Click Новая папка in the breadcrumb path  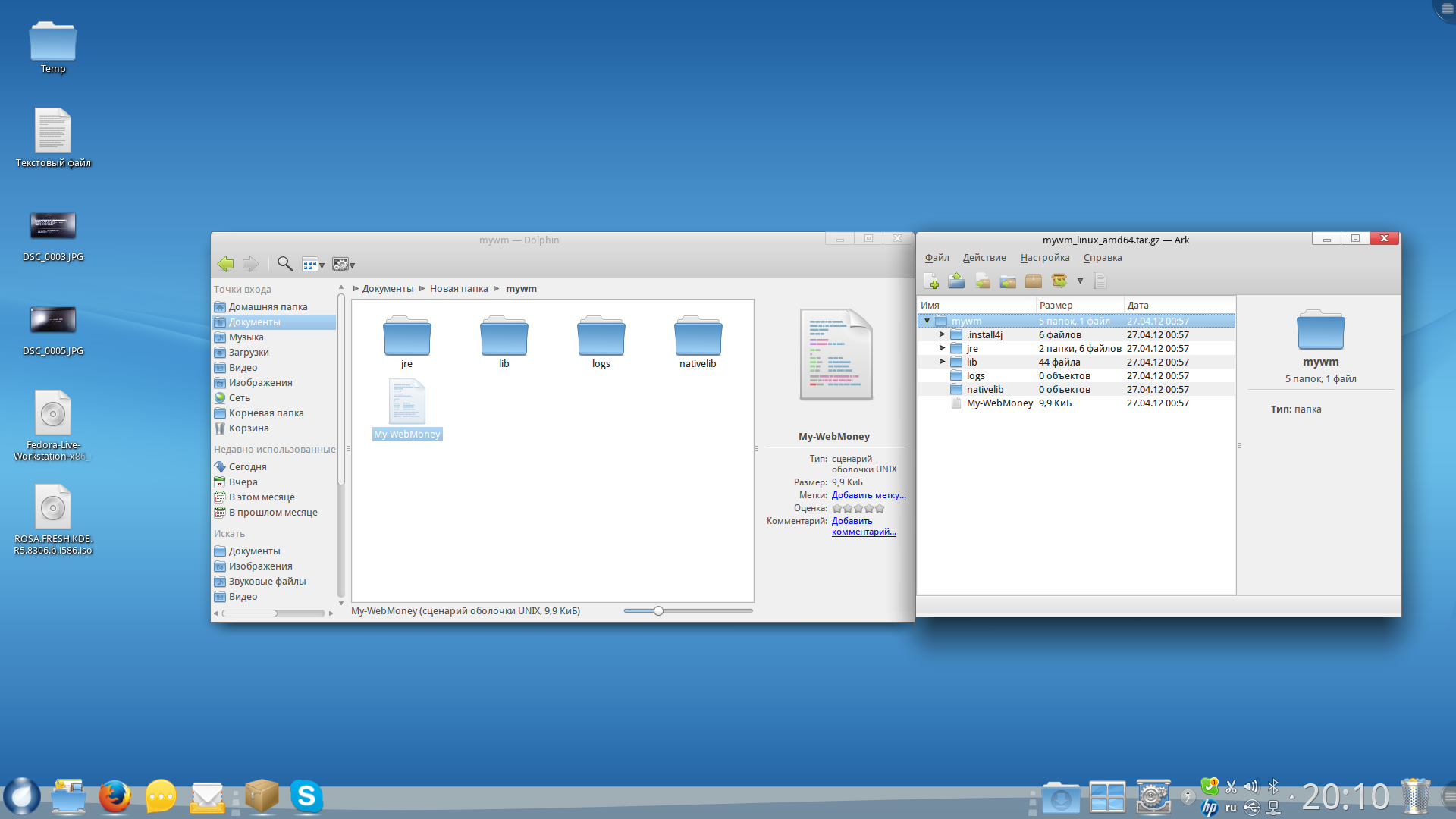click(x=459, y=289)
